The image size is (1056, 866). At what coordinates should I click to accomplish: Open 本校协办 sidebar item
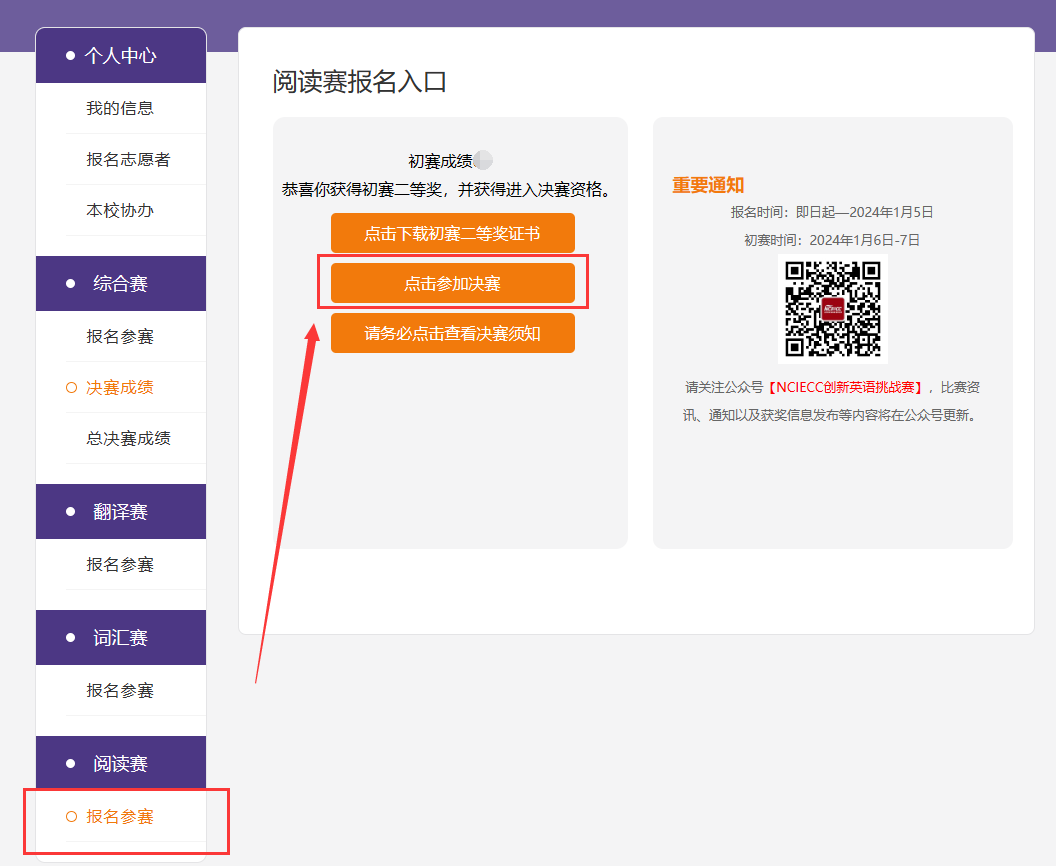pos(120,211)
